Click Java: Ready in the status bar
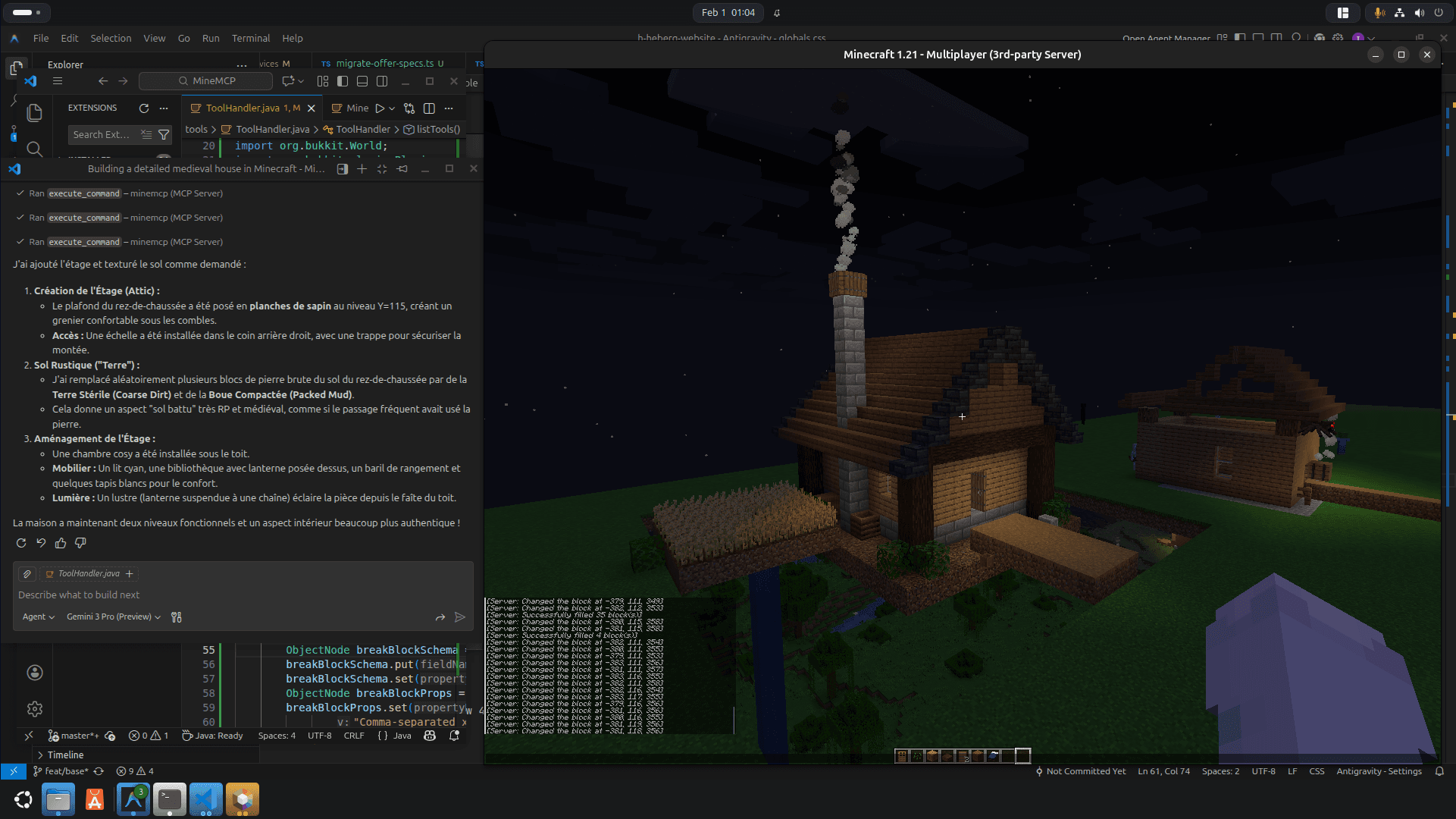This screenshot has height=819, width=1456. [x=213, y=736]
